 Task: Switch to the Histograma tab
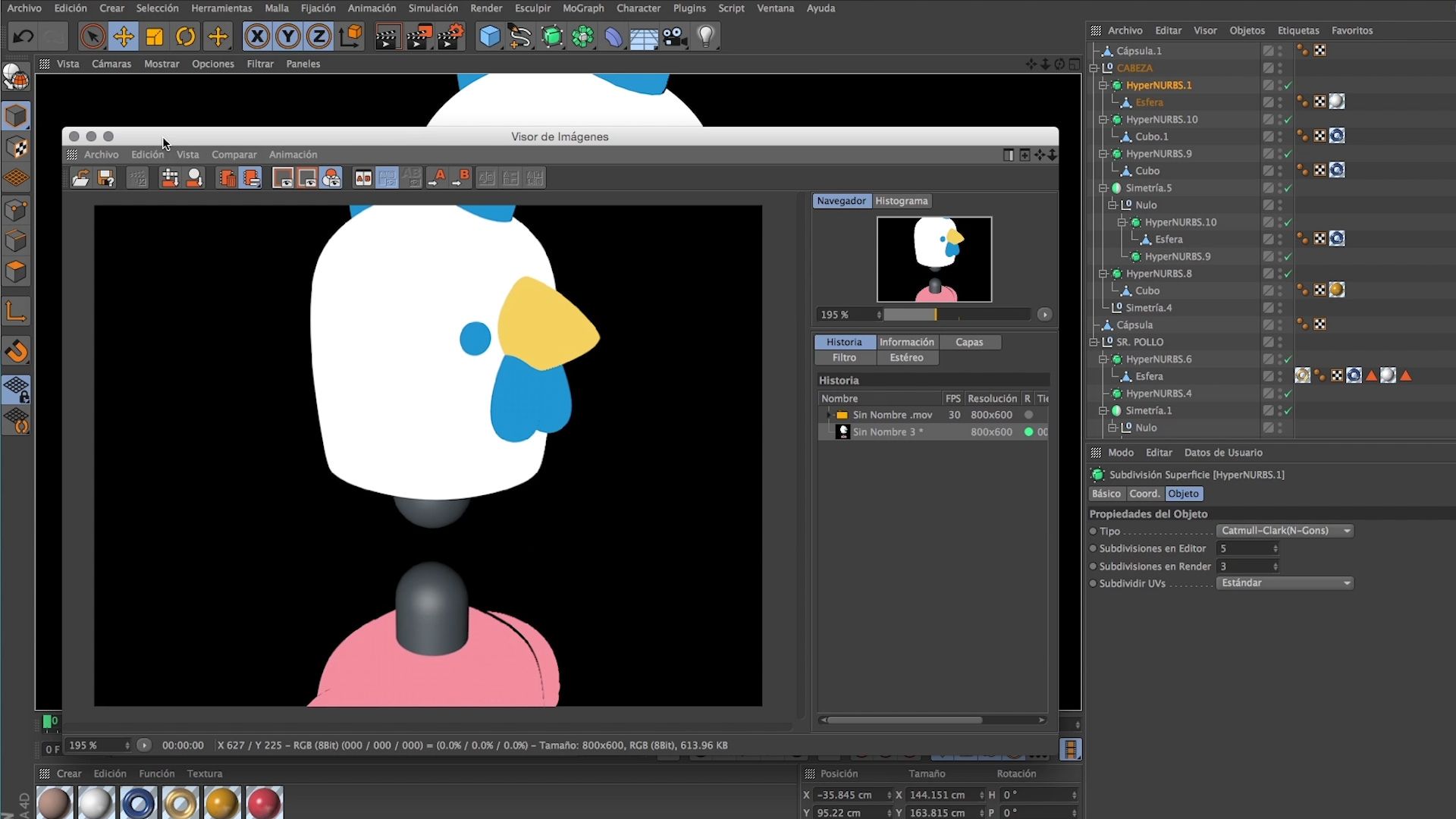click(x=901, y=201)
